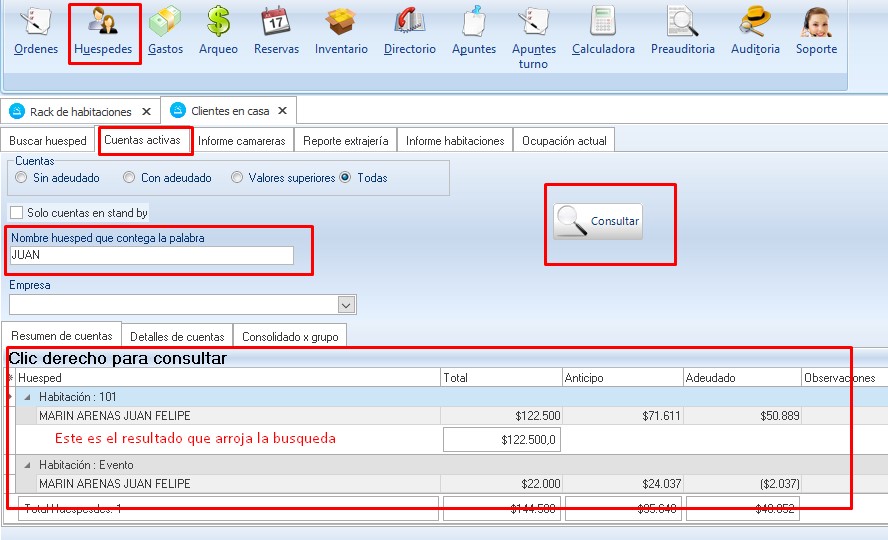The image size is (888, 540).
Task: Enable Solo cuentas en stand by checkbox
Action: (17, 213)
